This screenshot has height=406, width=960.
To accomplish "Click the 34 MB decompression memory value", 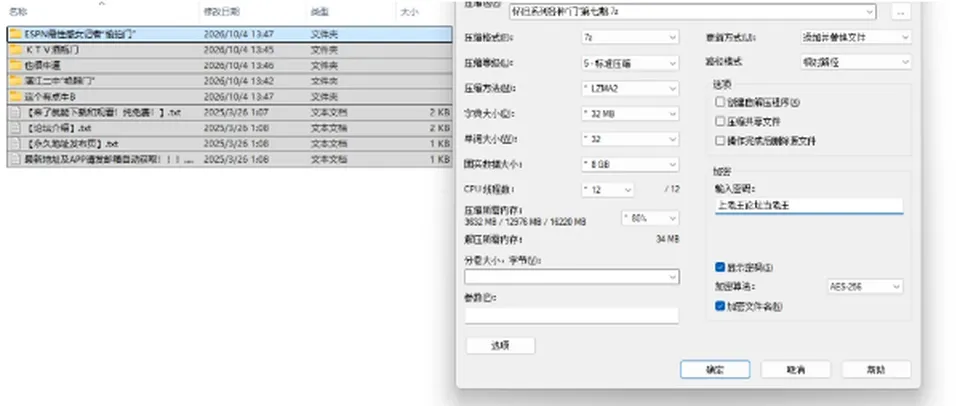I will click(x=667, y=239).
